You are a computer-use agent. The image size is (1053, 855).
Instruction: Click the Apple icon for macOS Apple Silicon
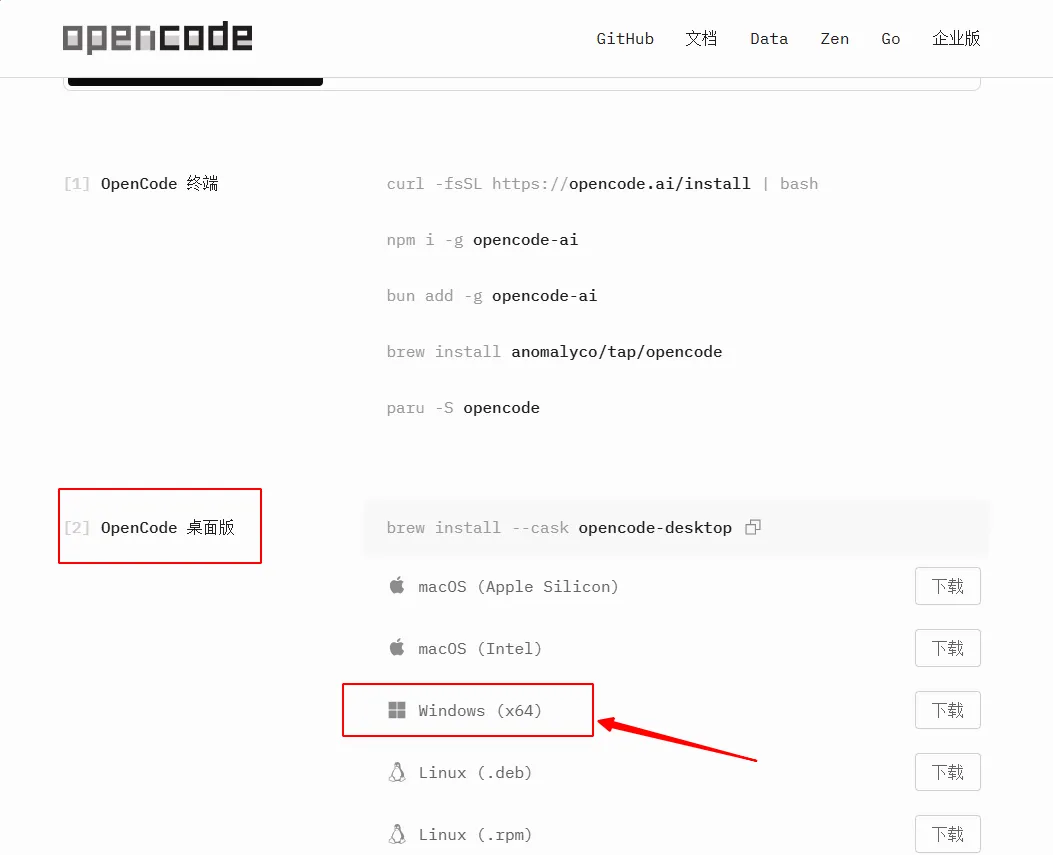[x=397, y=586]
